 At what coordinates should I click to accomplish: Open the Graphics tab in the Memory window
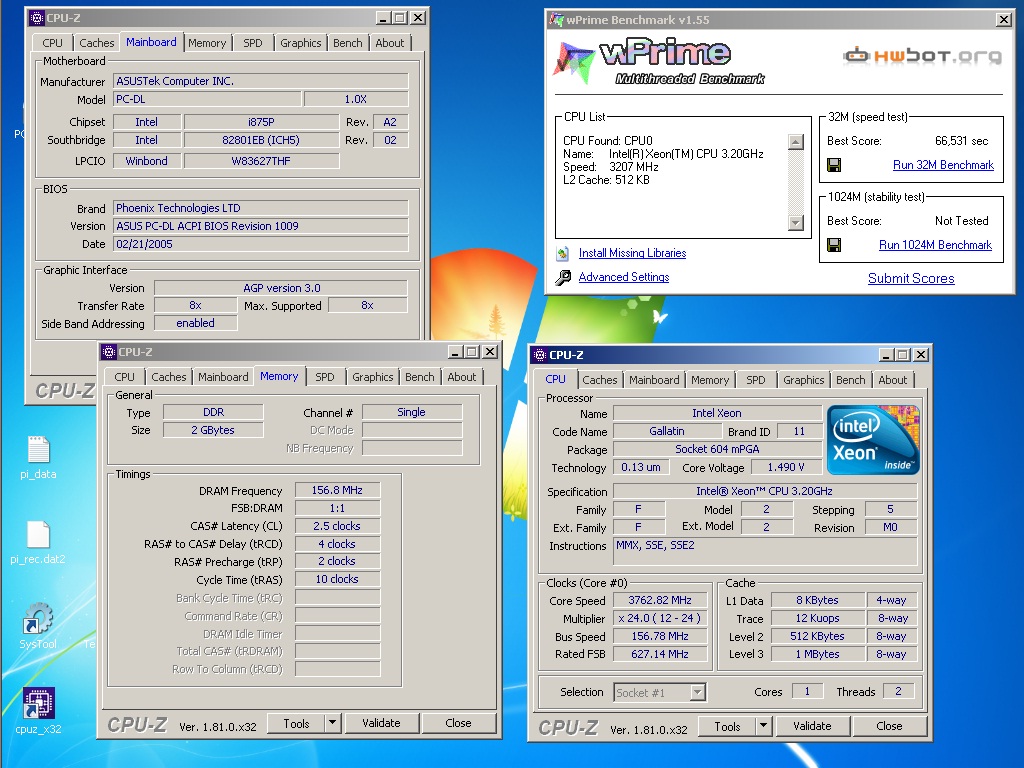[x=372, y=377]
